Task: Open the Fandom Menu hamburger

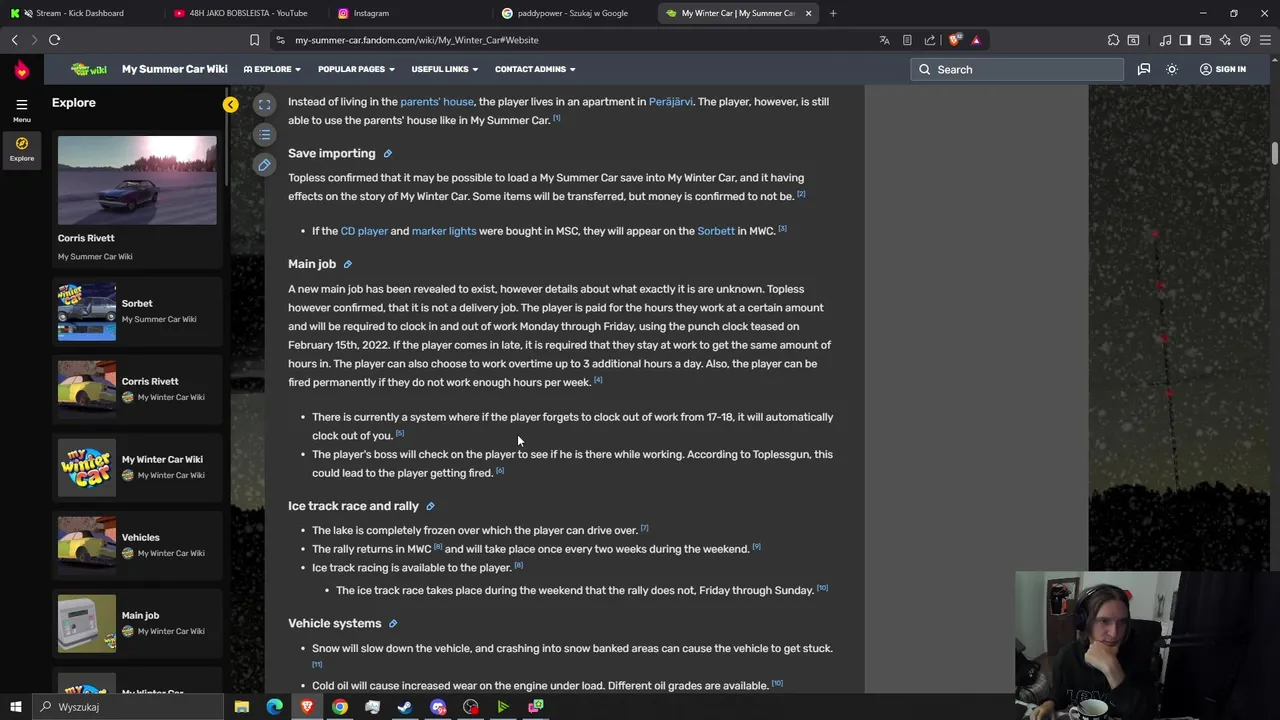Action: [21, 109]
